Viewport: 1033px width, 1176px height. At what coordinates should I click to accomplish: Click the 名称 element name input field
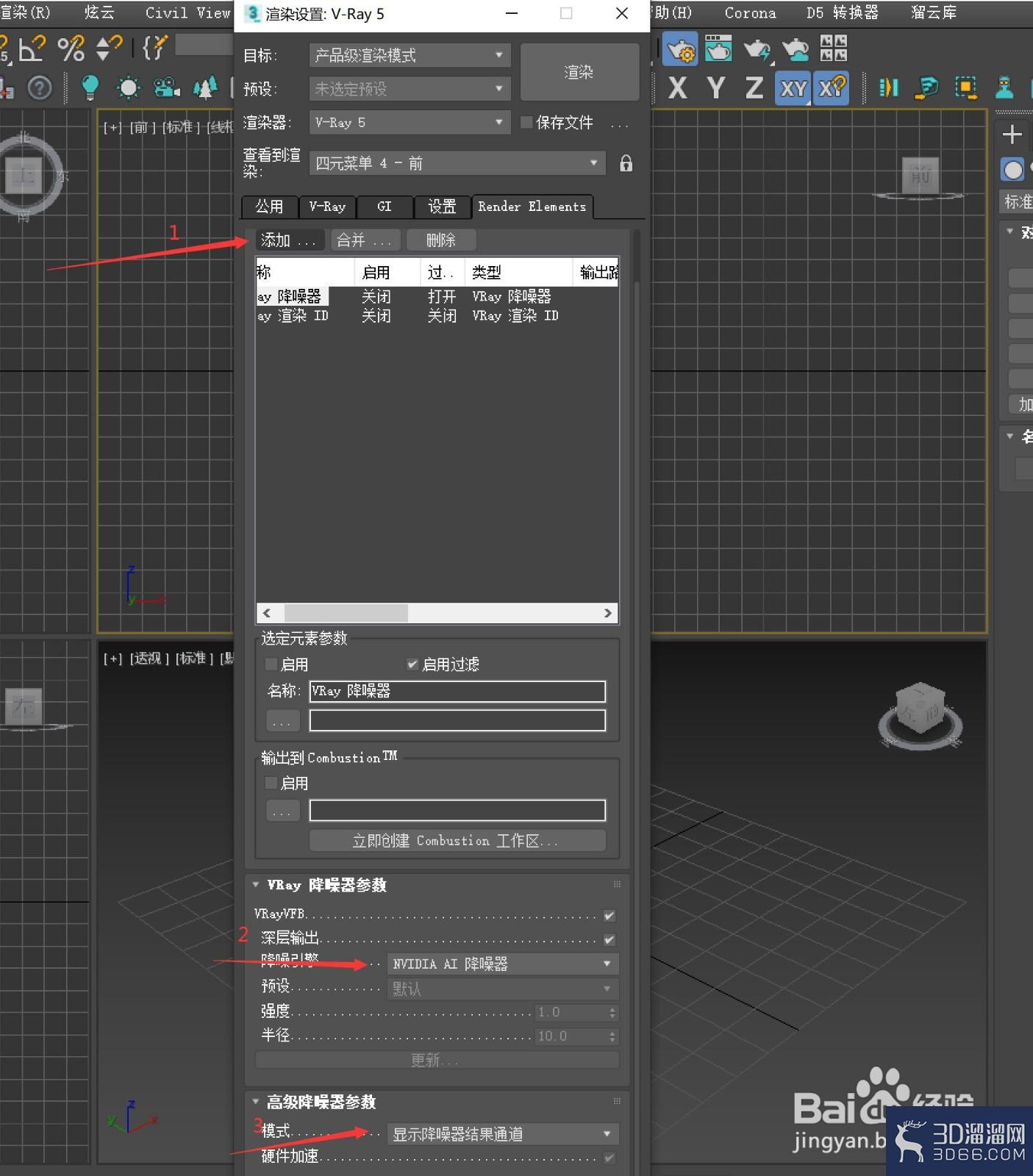457,692
